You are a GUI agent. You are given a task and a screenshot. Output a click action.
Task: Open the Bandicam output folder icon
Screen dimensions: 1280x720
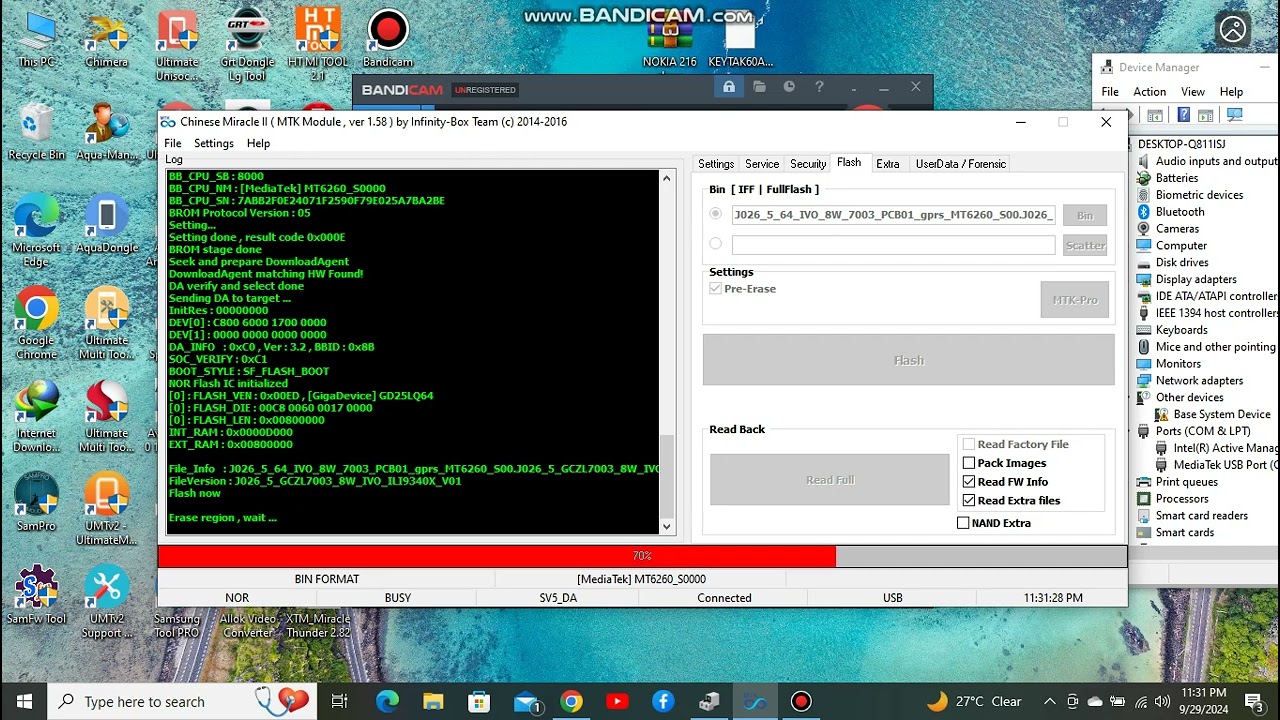(x=759, y=88)
